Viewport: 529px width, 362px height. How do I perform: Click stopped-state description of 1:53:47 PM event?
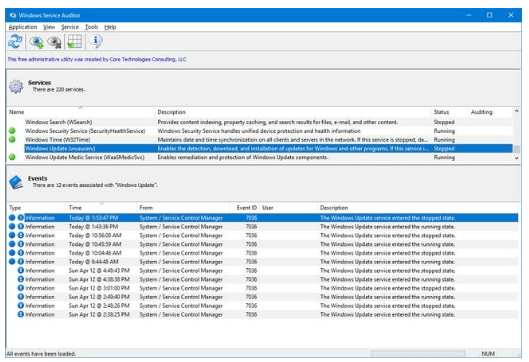tap(388, 218)
